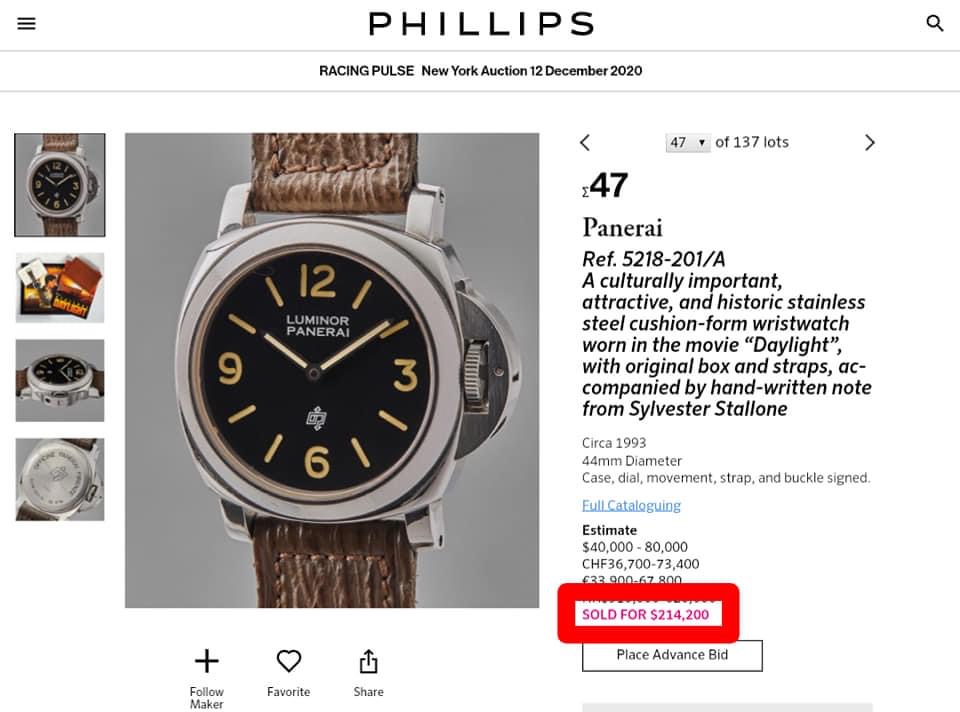
Task: Click the main Panerai watch image
Action: [332, 370]
